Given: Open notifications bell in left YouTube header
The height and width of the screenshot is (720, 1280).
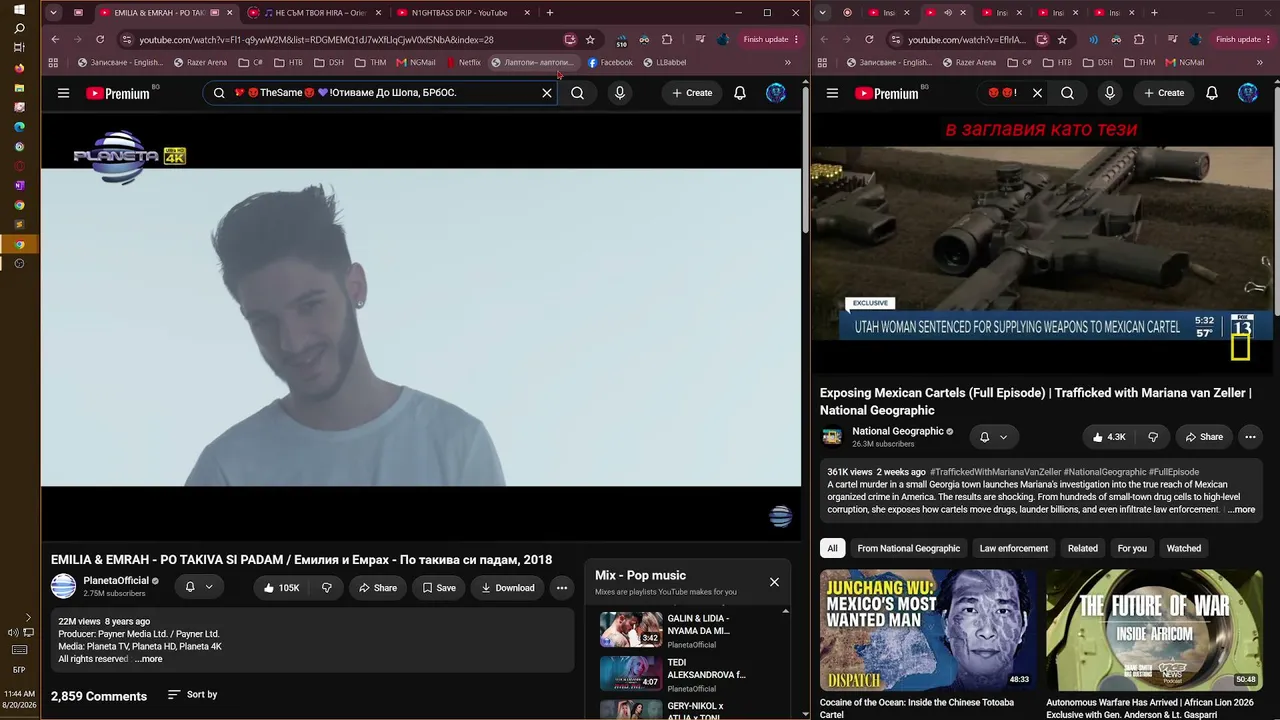Looking at the screenshot, I should tap(740, 93).
